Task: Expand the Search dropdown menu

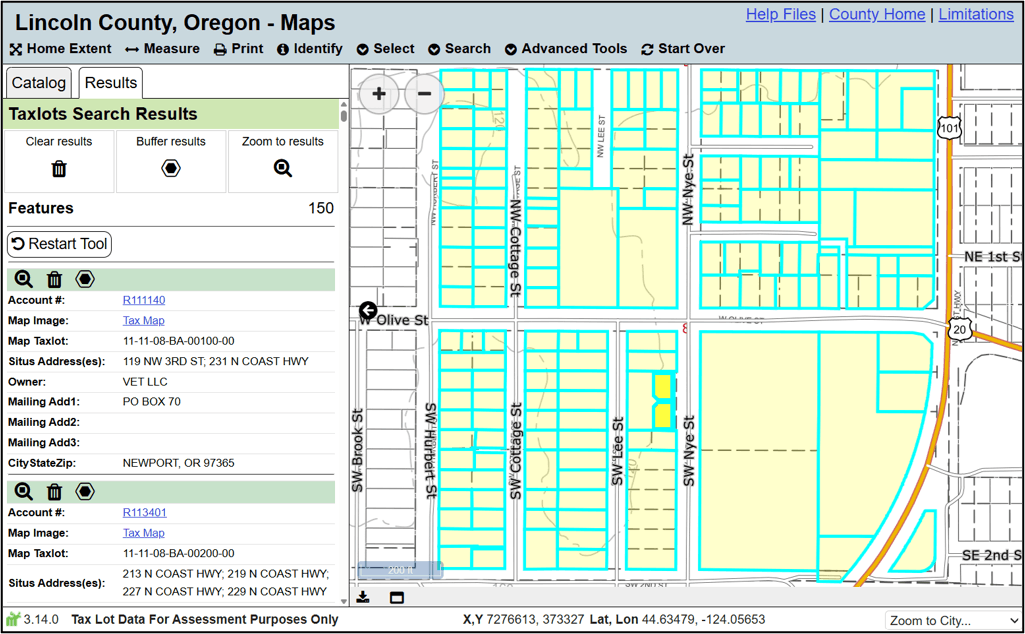Action: pos(460,49)
